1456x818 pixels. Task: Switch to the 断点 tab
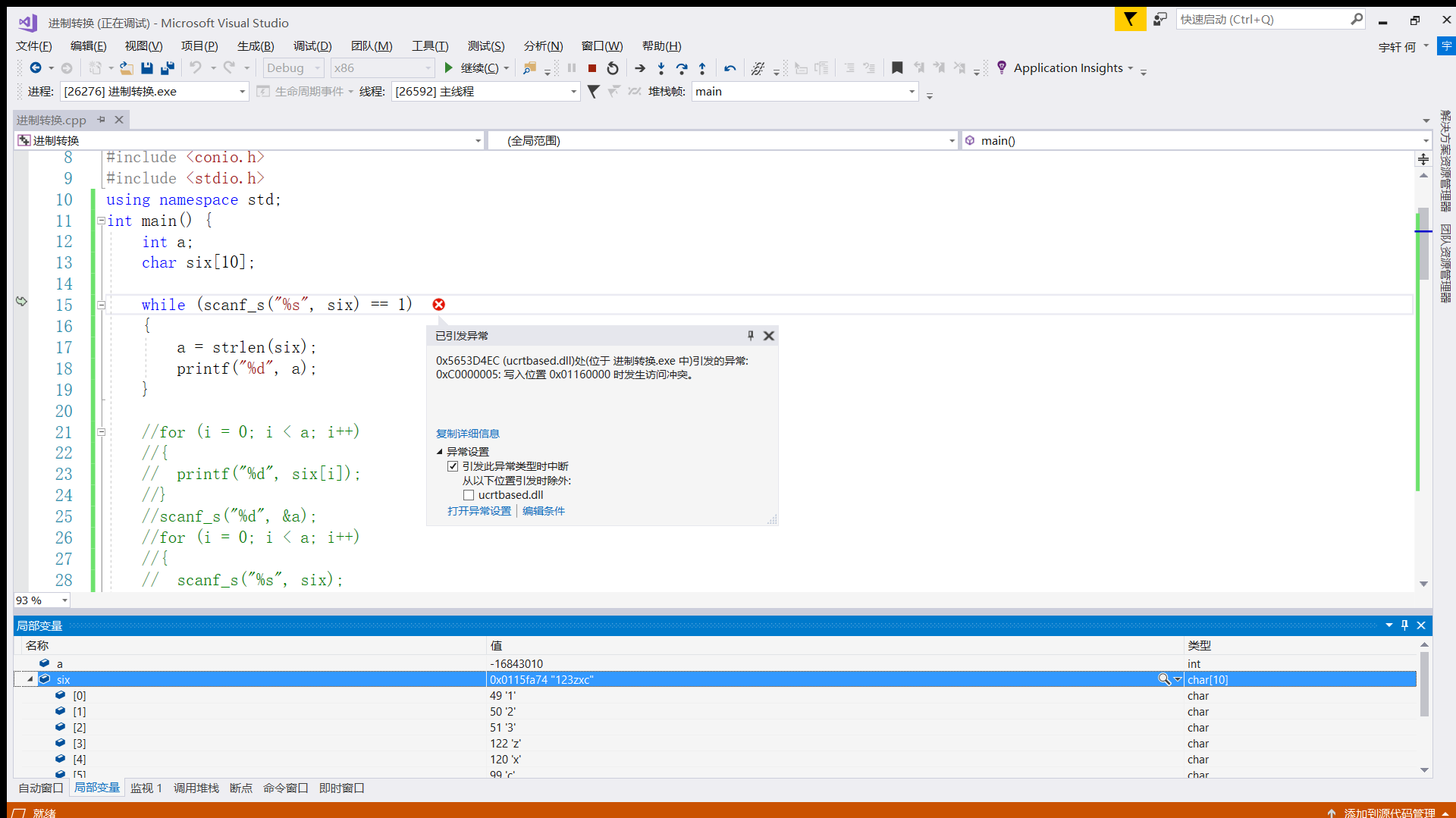[240, 788]
